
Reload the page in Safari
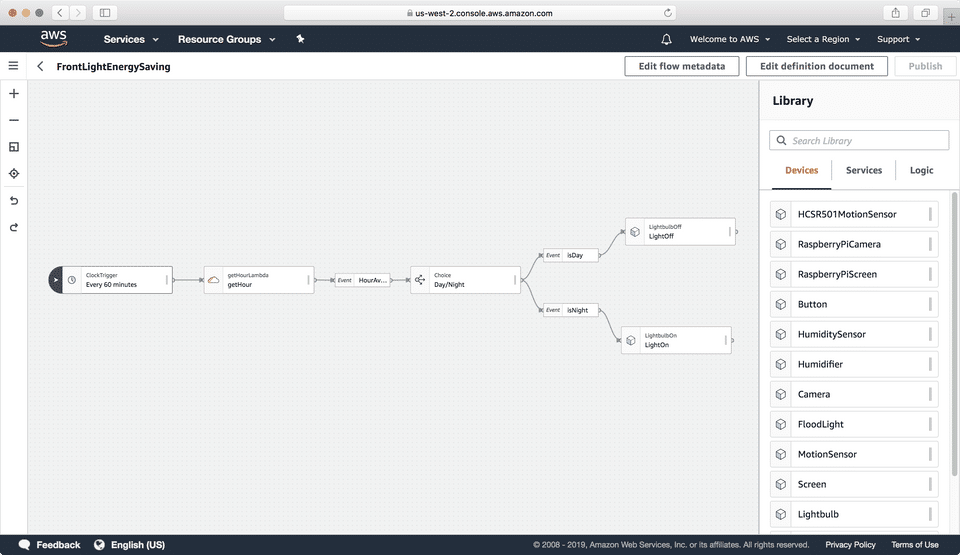pyautogui.click(x=667, y=13)
